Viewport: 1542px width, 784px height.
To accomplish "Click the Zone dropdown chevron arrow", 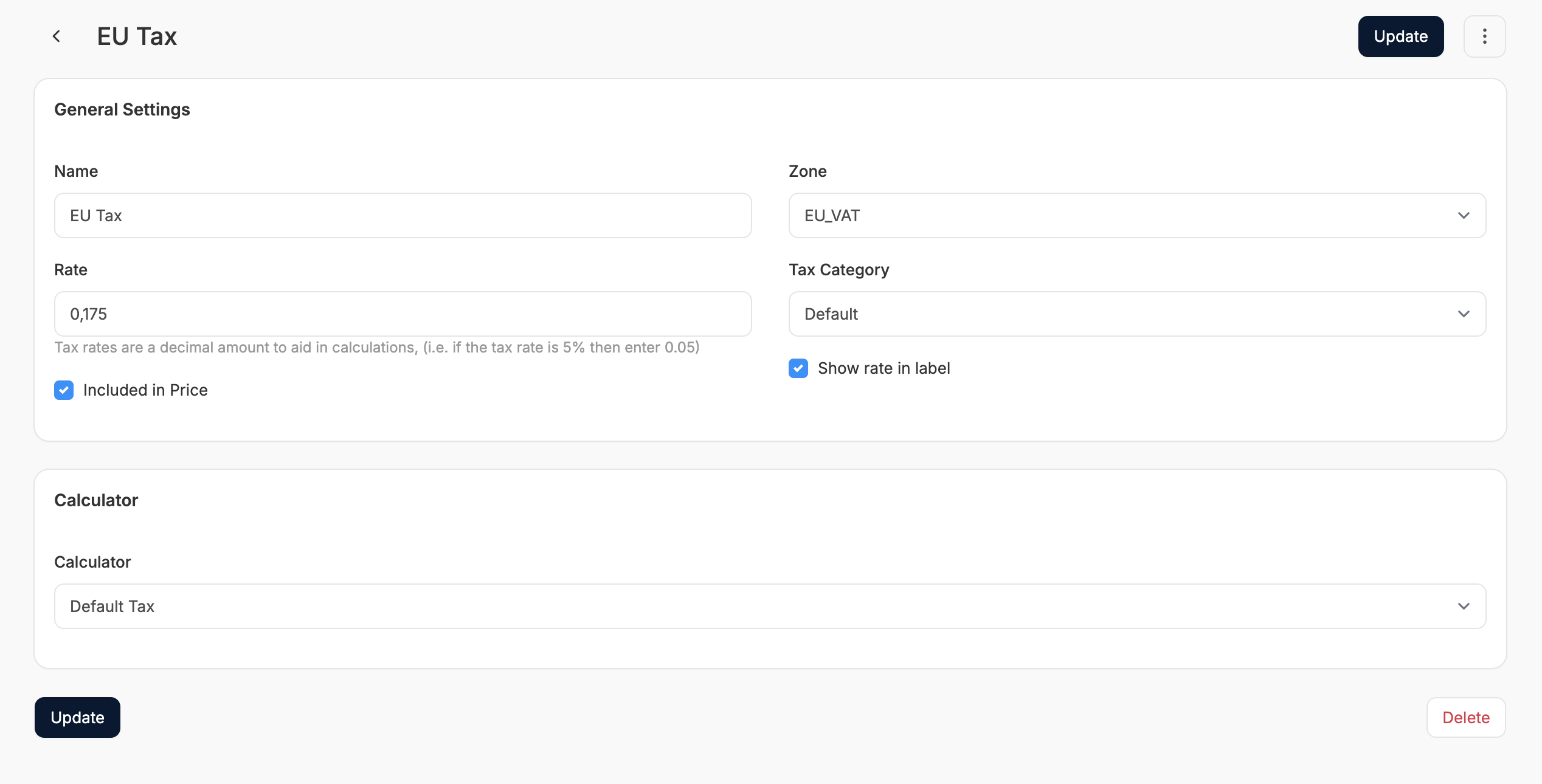I will (x=1464, y=216).
